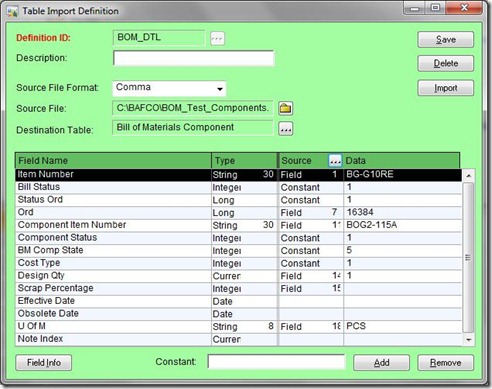Click the ellipsis button in Source column header
The height and width of the screenshot is (389, 492).
[x=335, y=161]
